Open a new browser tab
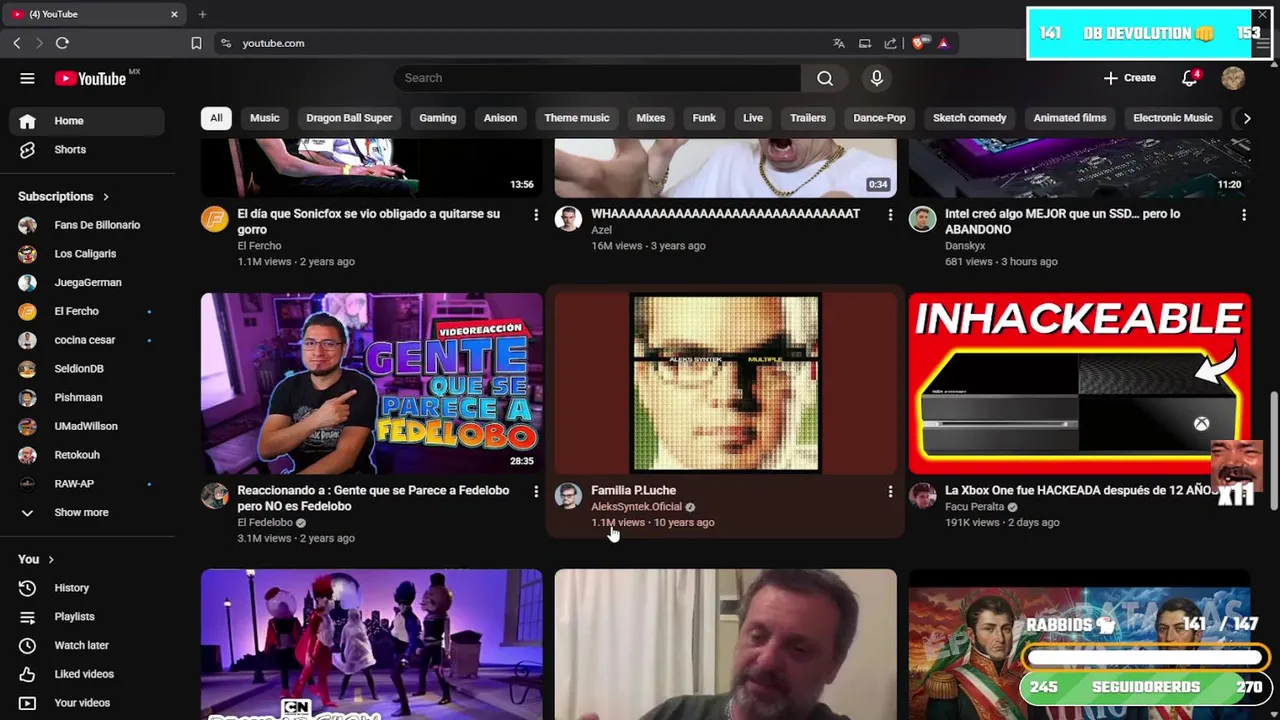This screenshot has width=1280, height=720. coord(202,14)
